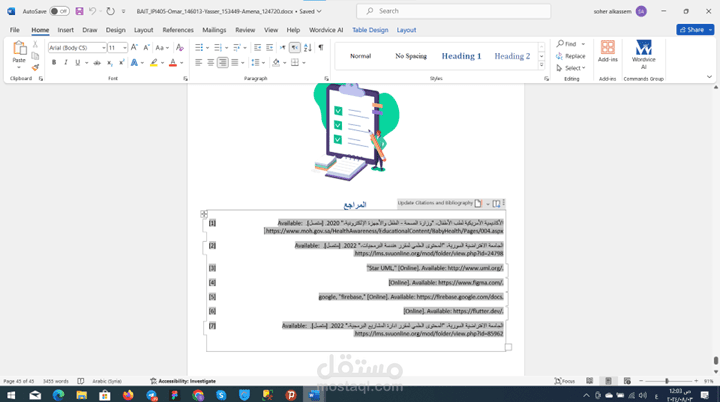Open the spelling proofing icon in status bar

click(x=81, y=381)
